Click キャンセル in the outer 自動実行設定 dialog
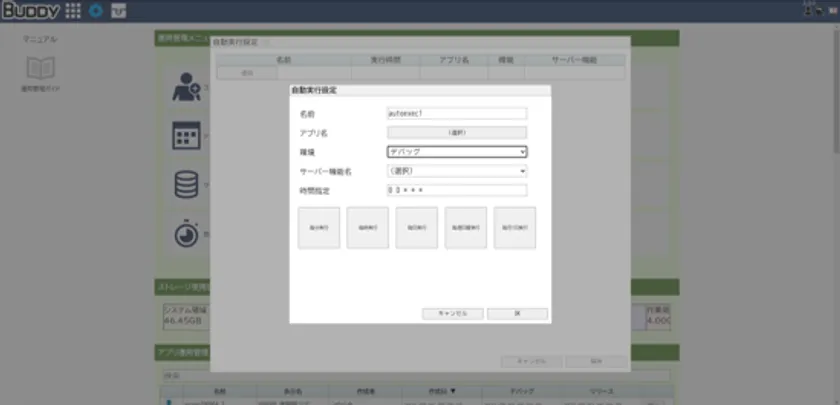 tap(531, 362)
